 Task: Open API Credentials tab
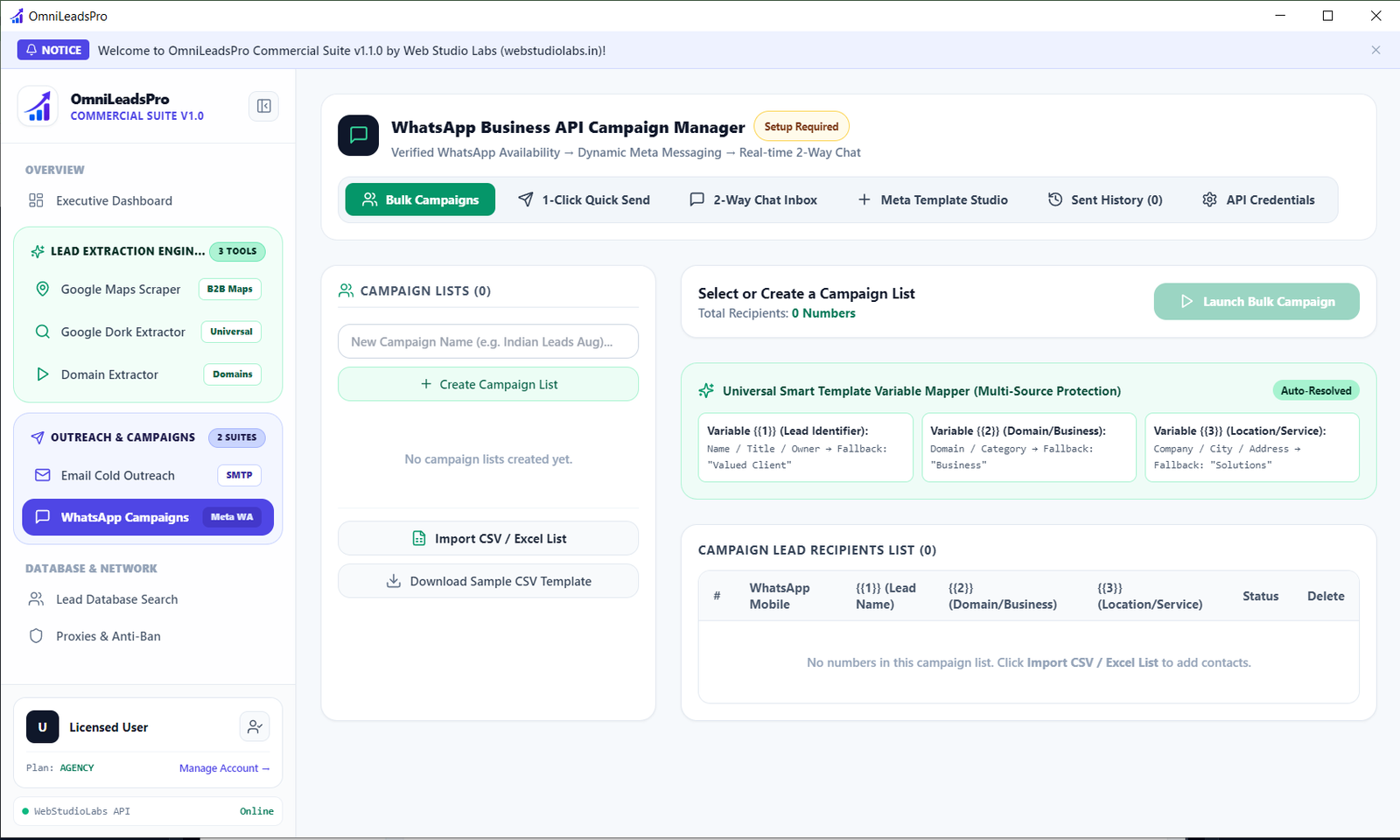tap(1258, 199)
